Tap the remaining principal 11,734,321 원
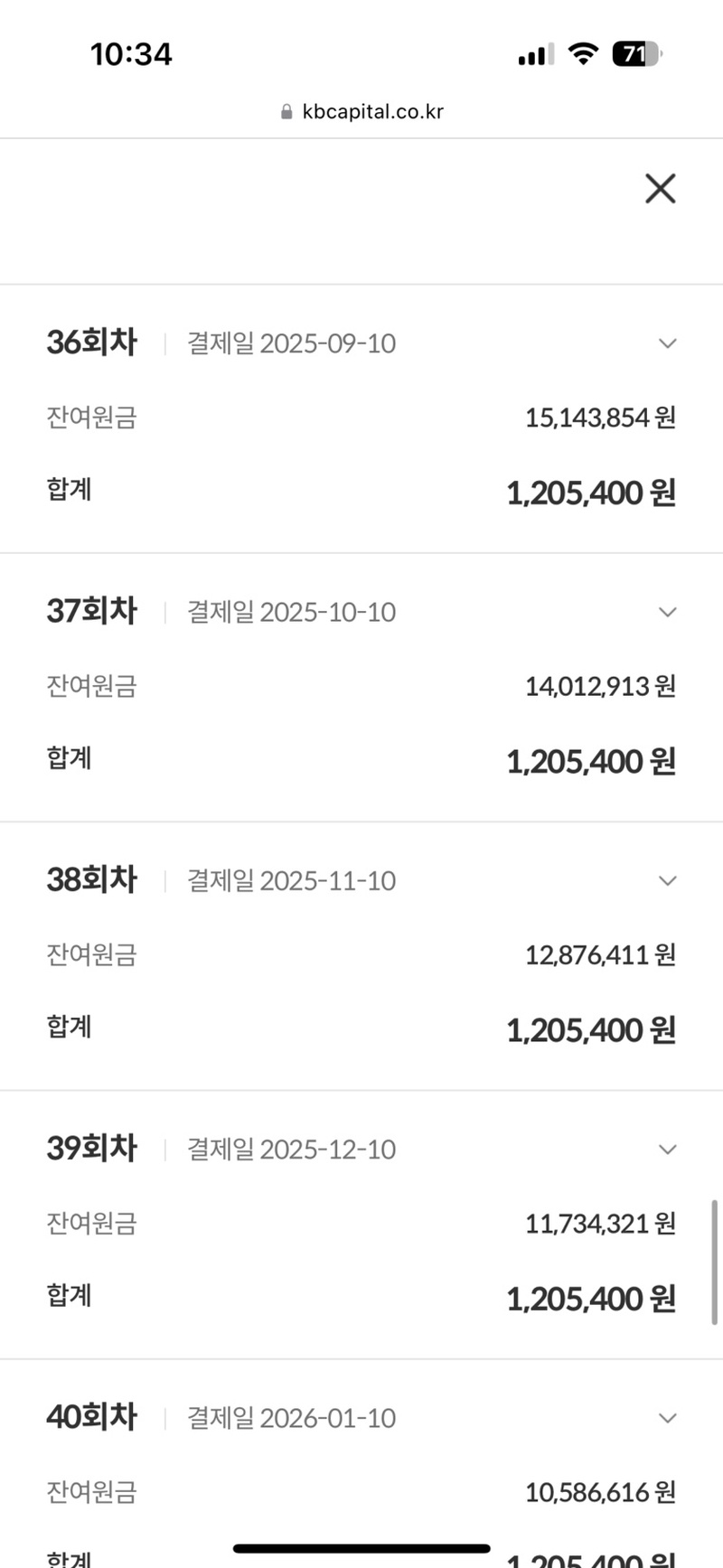Viewport: 723px width, 1568px height. click(600, 1224)
